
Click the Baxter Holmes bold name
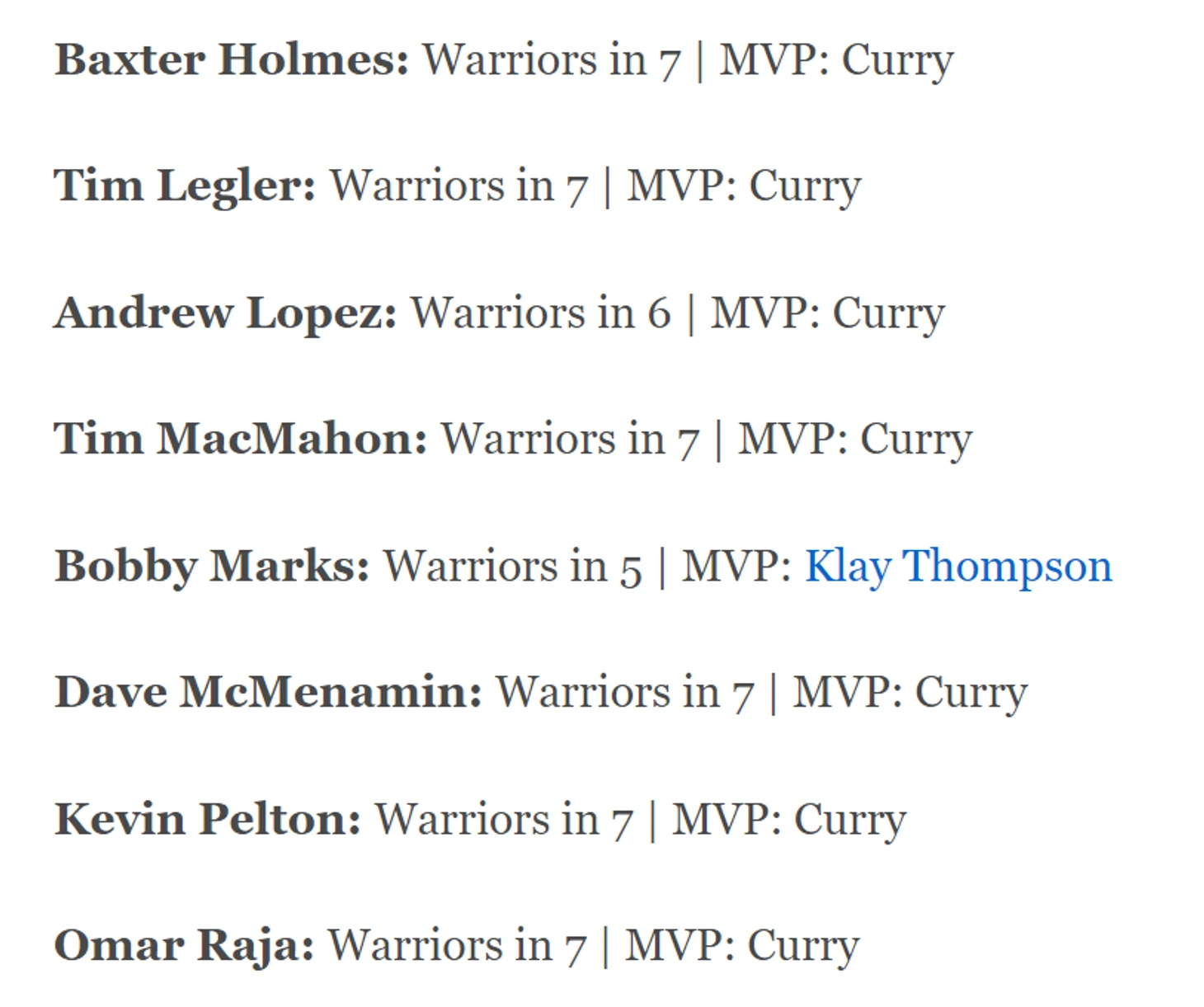[231, 60]
